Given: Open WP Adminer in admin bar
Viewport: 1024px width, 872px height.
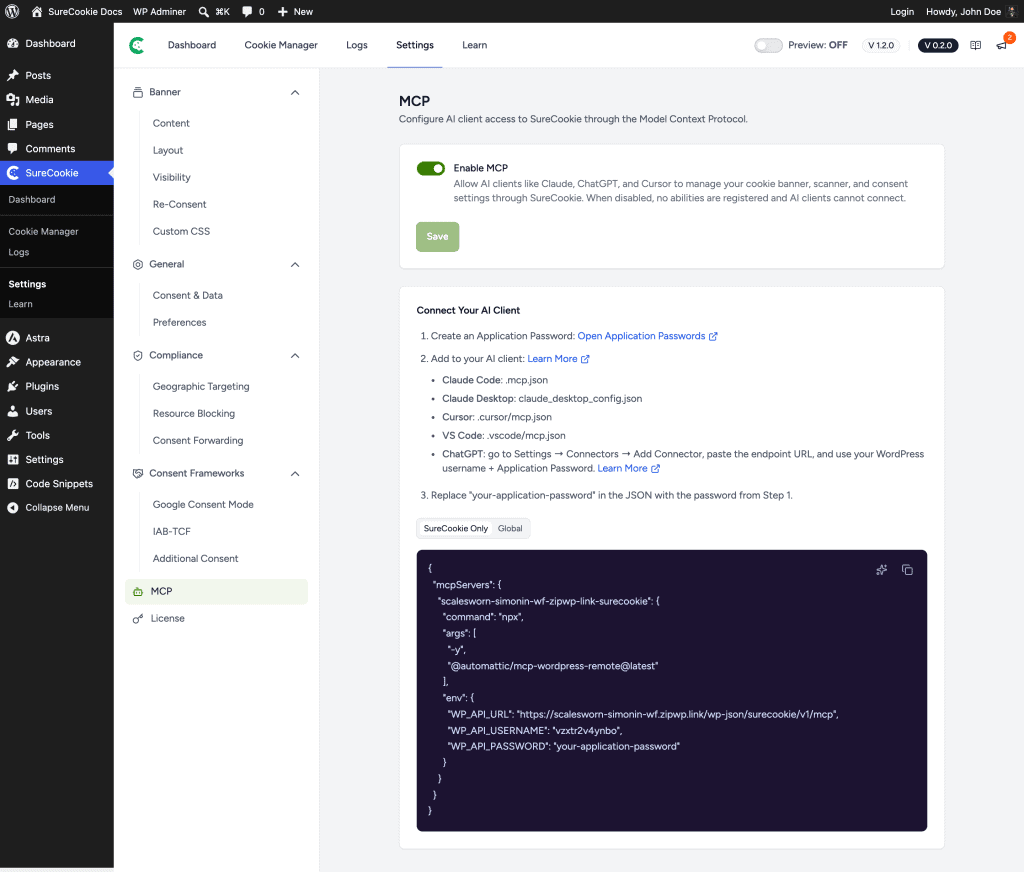Looking at the screenshot, I should pyautogui.click(x=159, y=11).
